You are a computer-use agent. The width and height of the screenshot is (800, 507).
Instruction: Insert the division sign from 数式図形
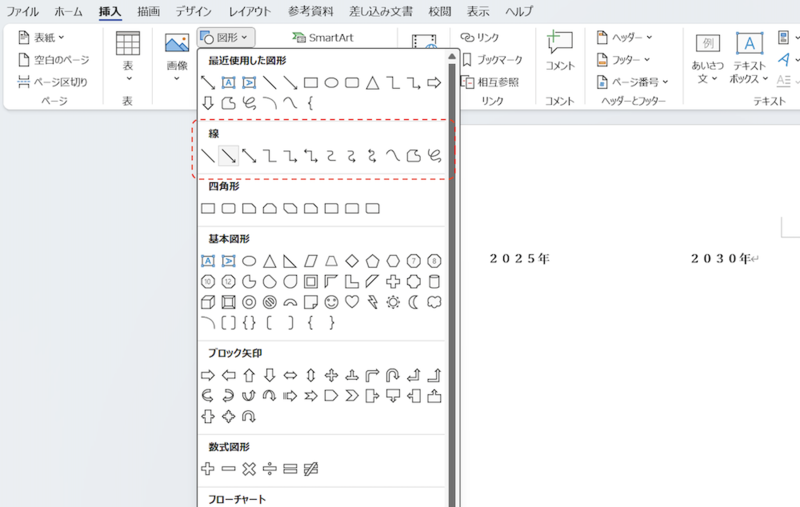coord(269,468)
